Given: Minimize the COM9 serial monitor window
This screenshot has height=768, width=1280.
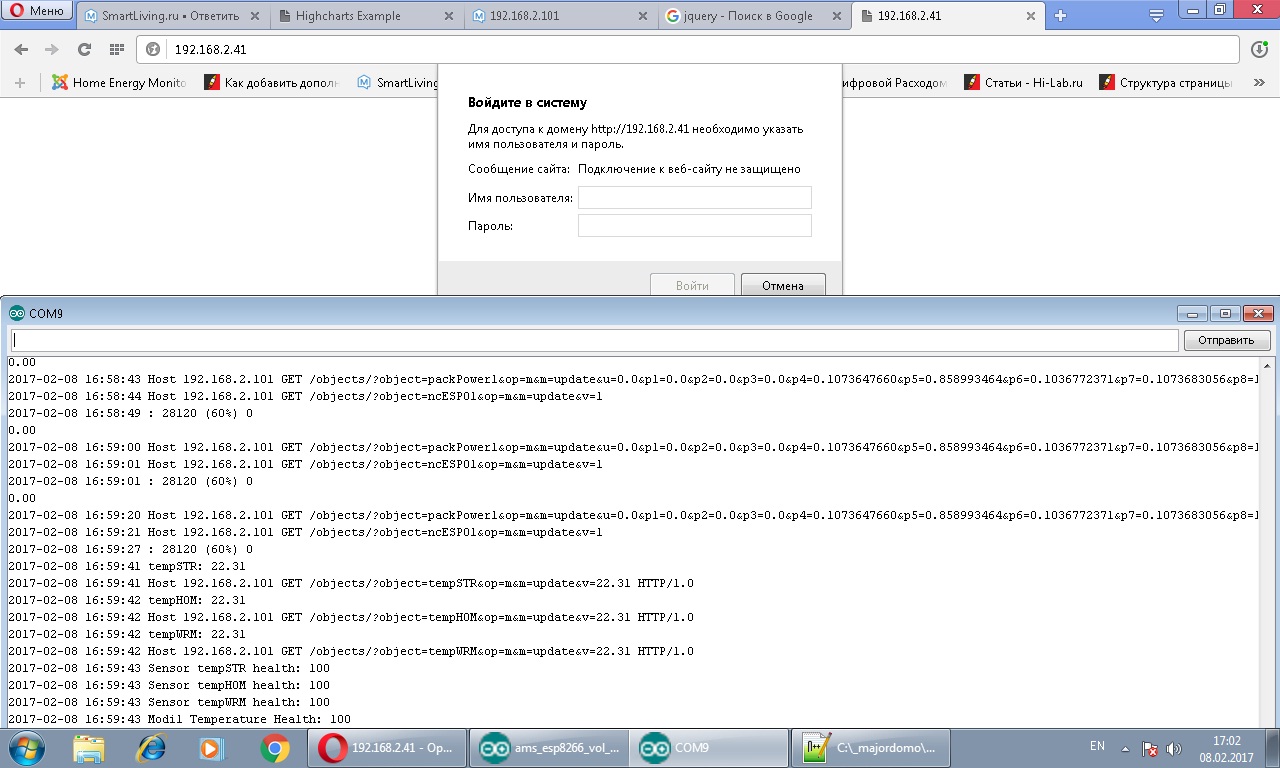Looking at the screenshot, I should click(x=1192, y=313).
